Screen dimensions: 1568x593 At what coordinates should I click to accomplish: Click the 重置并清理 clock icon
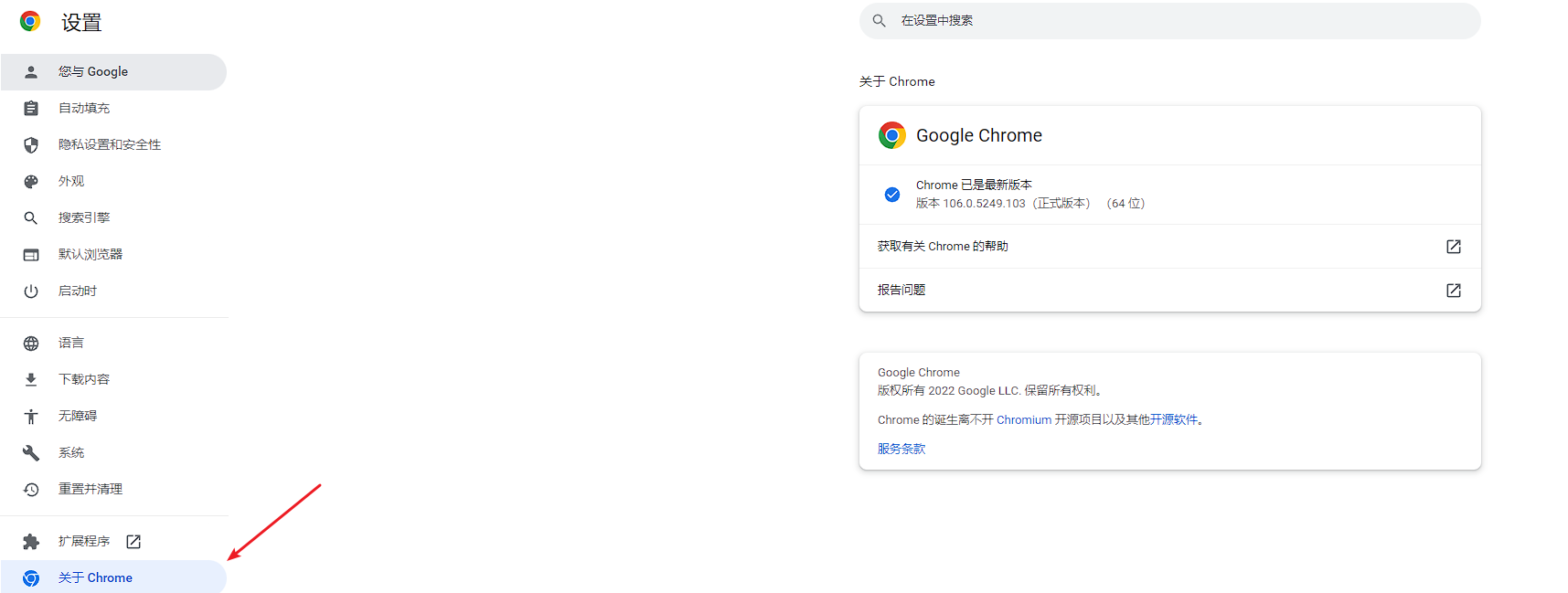[x=31, y=488]
